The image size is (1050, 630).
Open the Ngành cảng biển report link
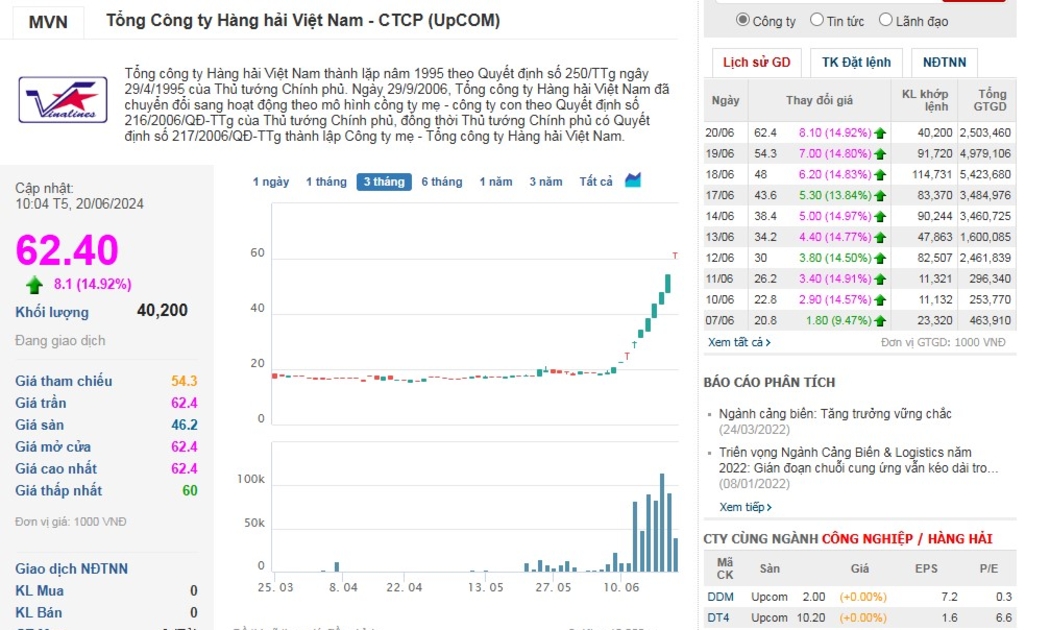click(835, 414)
